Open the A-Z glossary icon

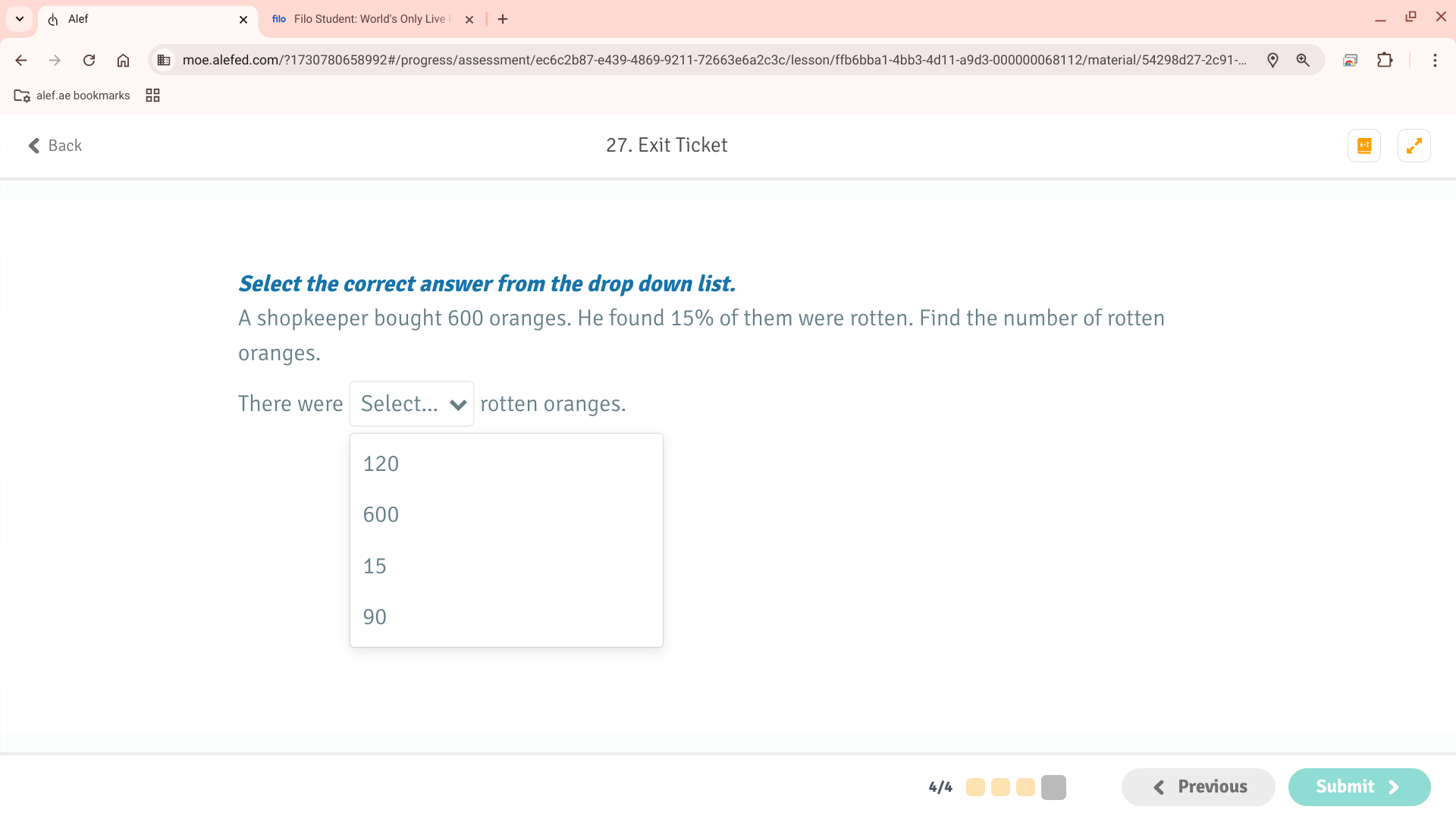(1363, 146)
